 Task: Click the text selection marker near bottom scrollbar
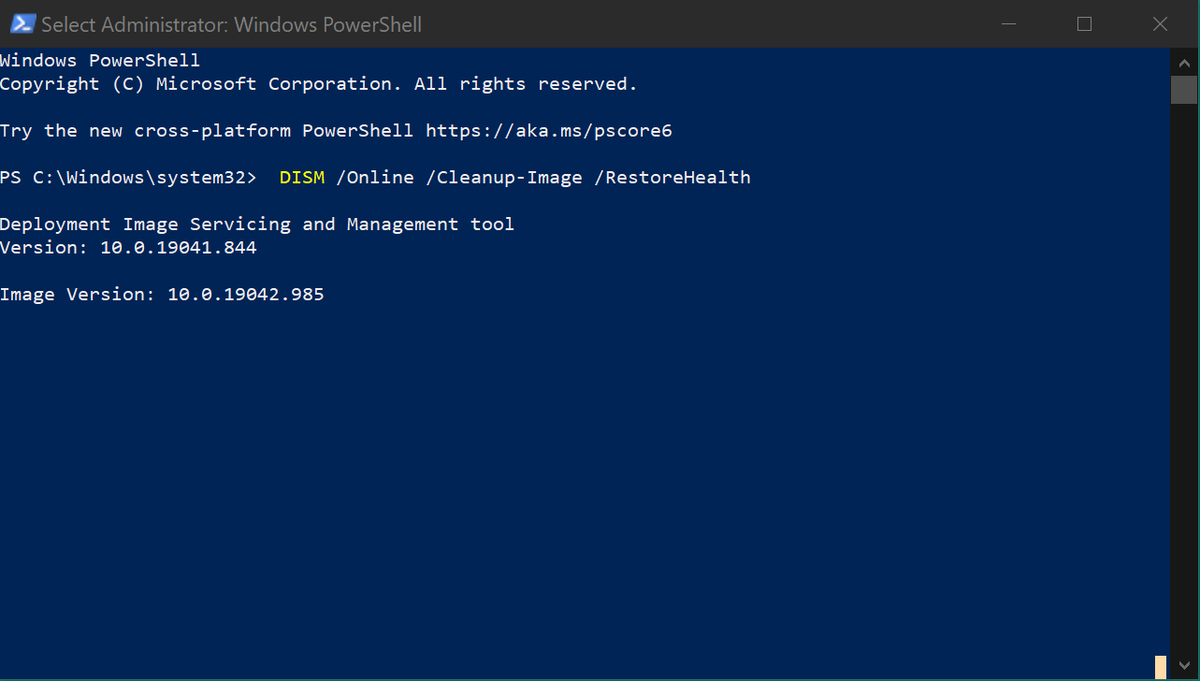tap(1159, 666)
